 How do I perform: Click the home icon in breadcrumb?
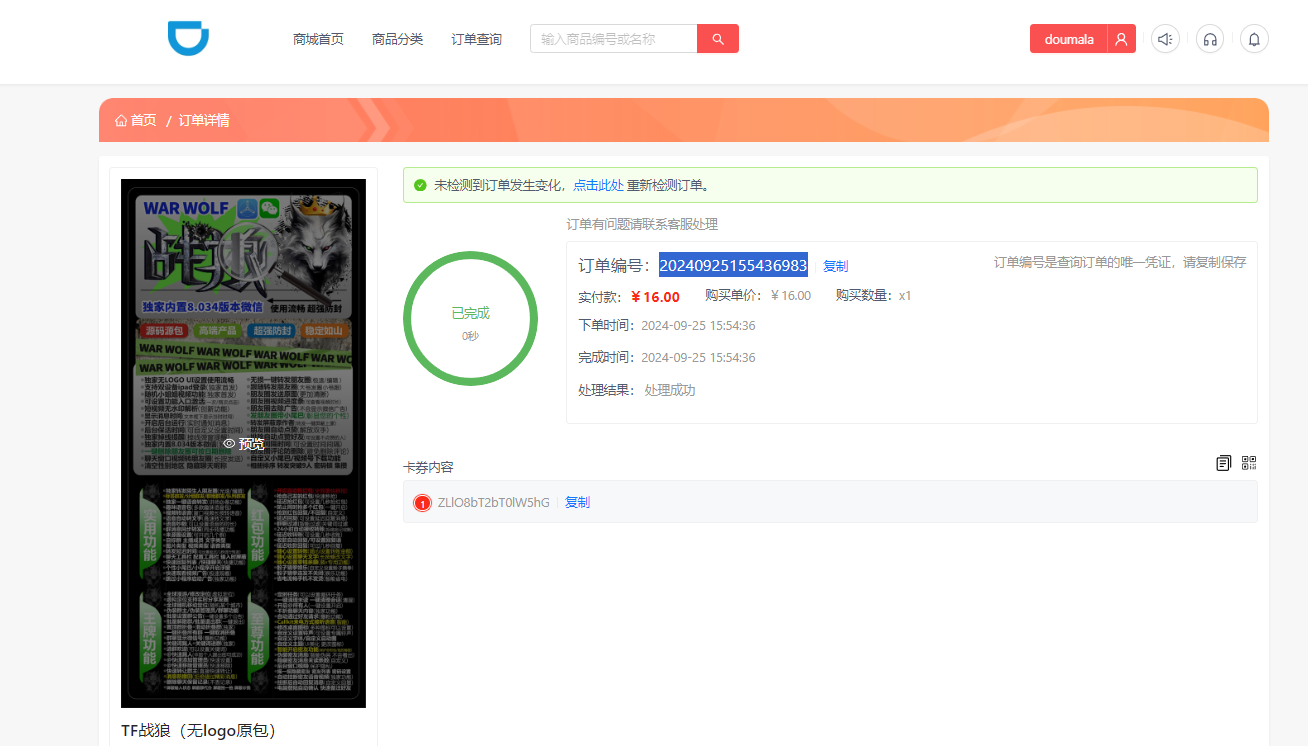(x=121, y=120)
